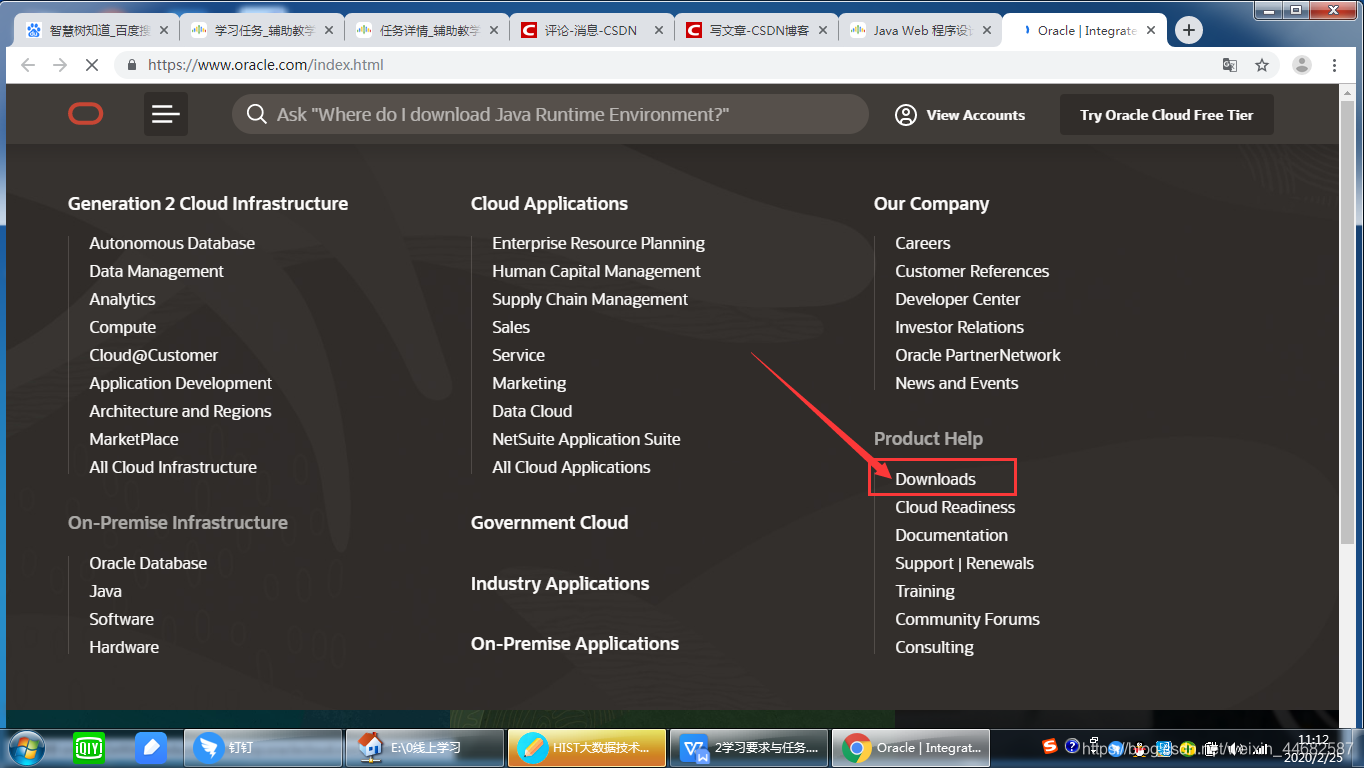This screenshot has width=1364, height=768.
Task: Open the NetSuite Application Suite link
Action: tap(586, 439)
